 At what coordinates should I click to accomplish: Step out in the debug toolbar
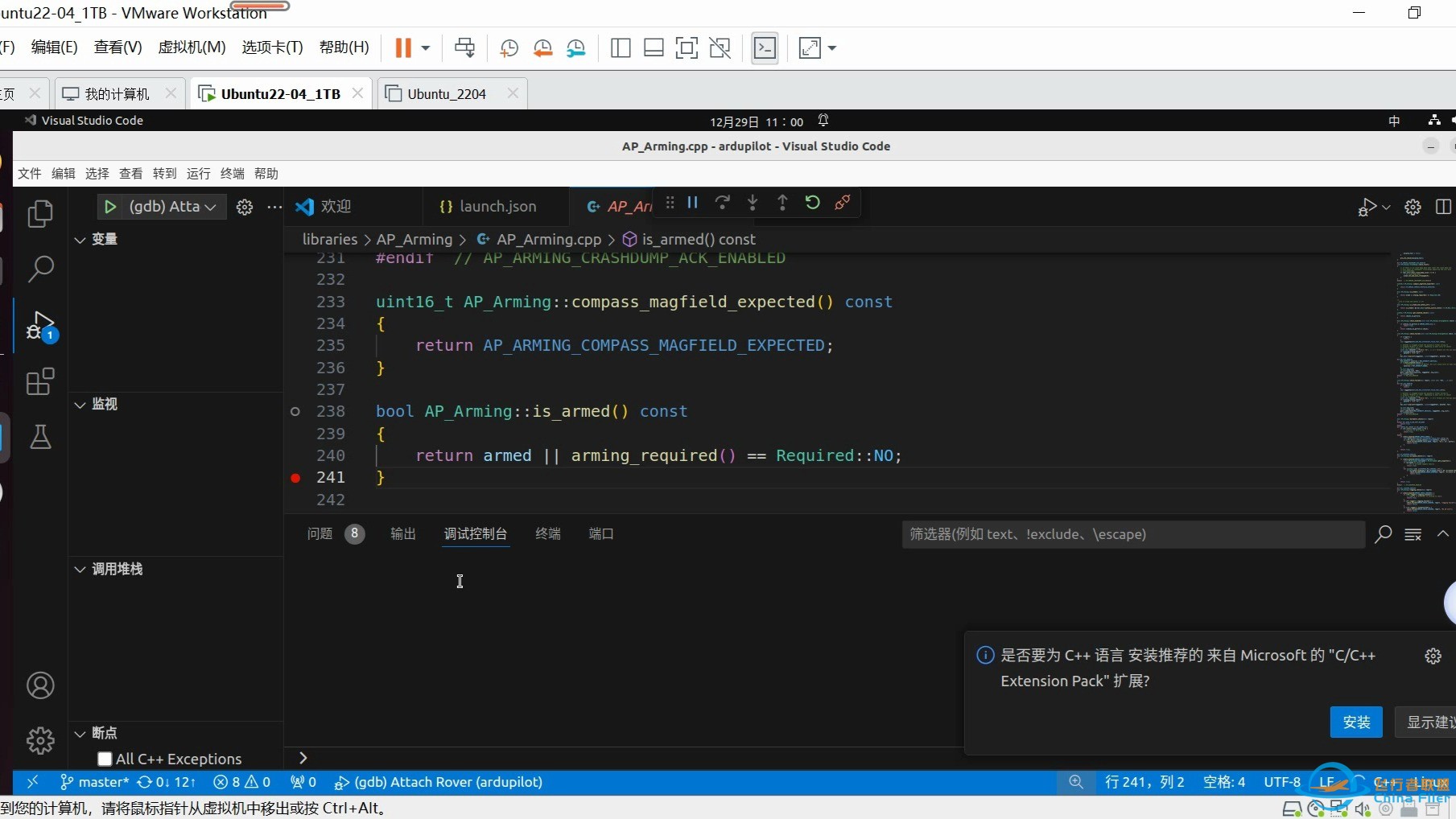coord(782,203)
